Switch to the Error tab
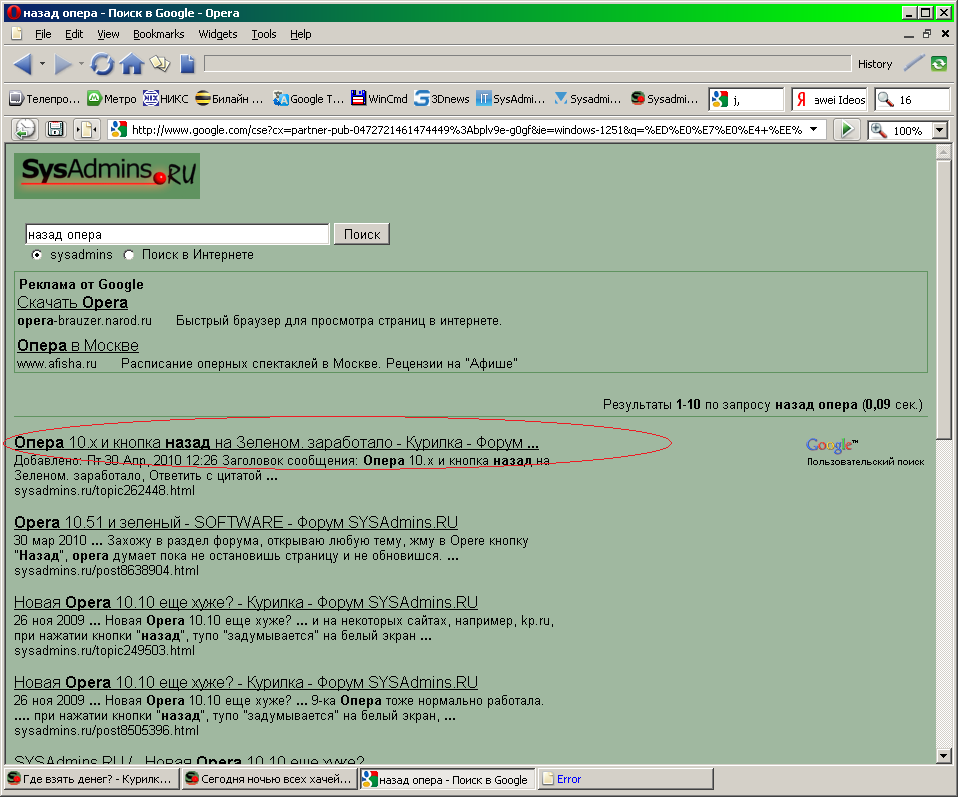Viewport: 958px width, 797px height. [626, 779]
